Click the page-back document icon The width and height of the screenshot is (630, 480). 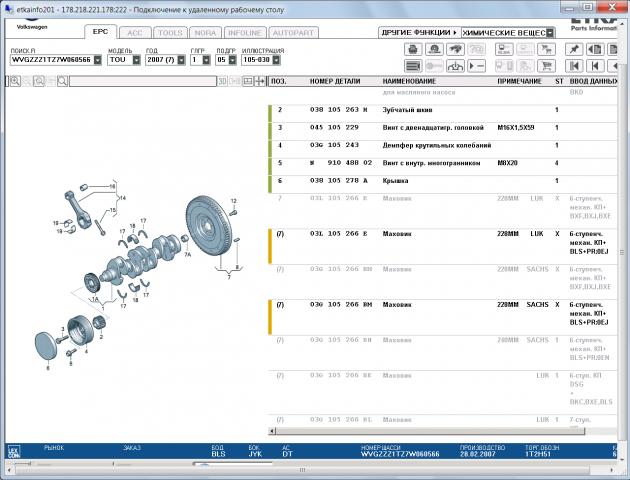[595, 49]
